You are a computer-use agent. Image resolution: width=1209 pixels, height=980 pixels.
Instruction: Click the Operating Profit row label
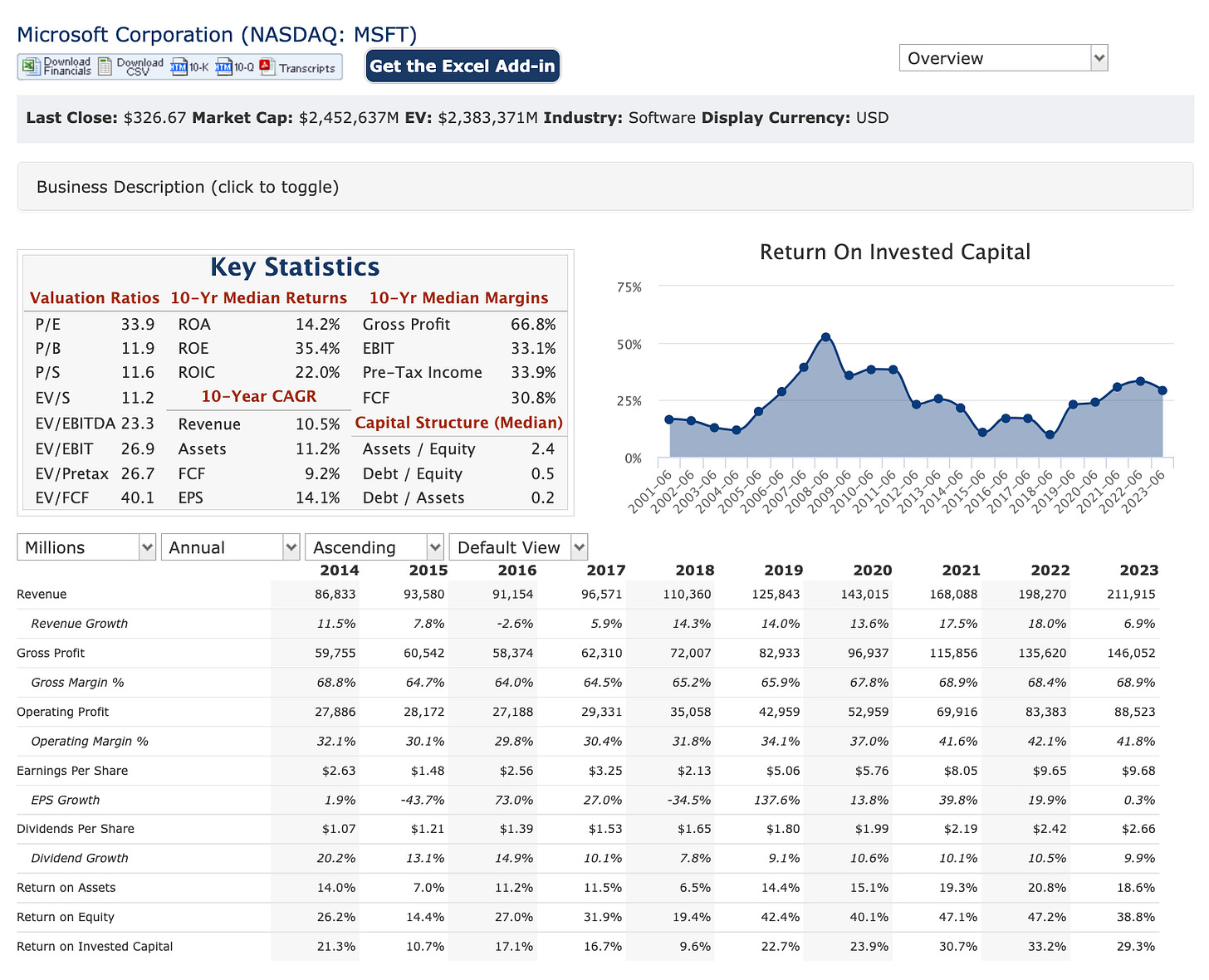[63, 713]
